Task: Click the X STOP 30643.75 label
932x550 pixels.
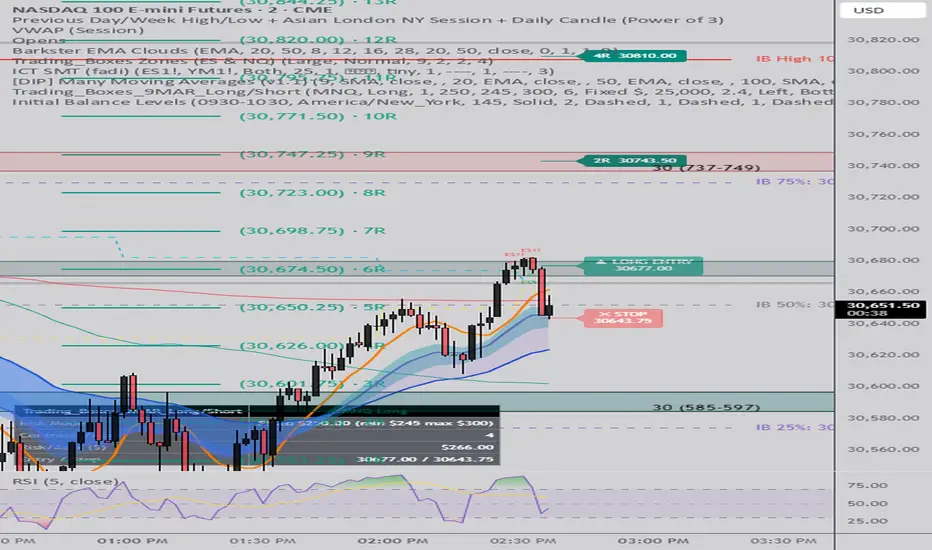Action: coord(623,318)
